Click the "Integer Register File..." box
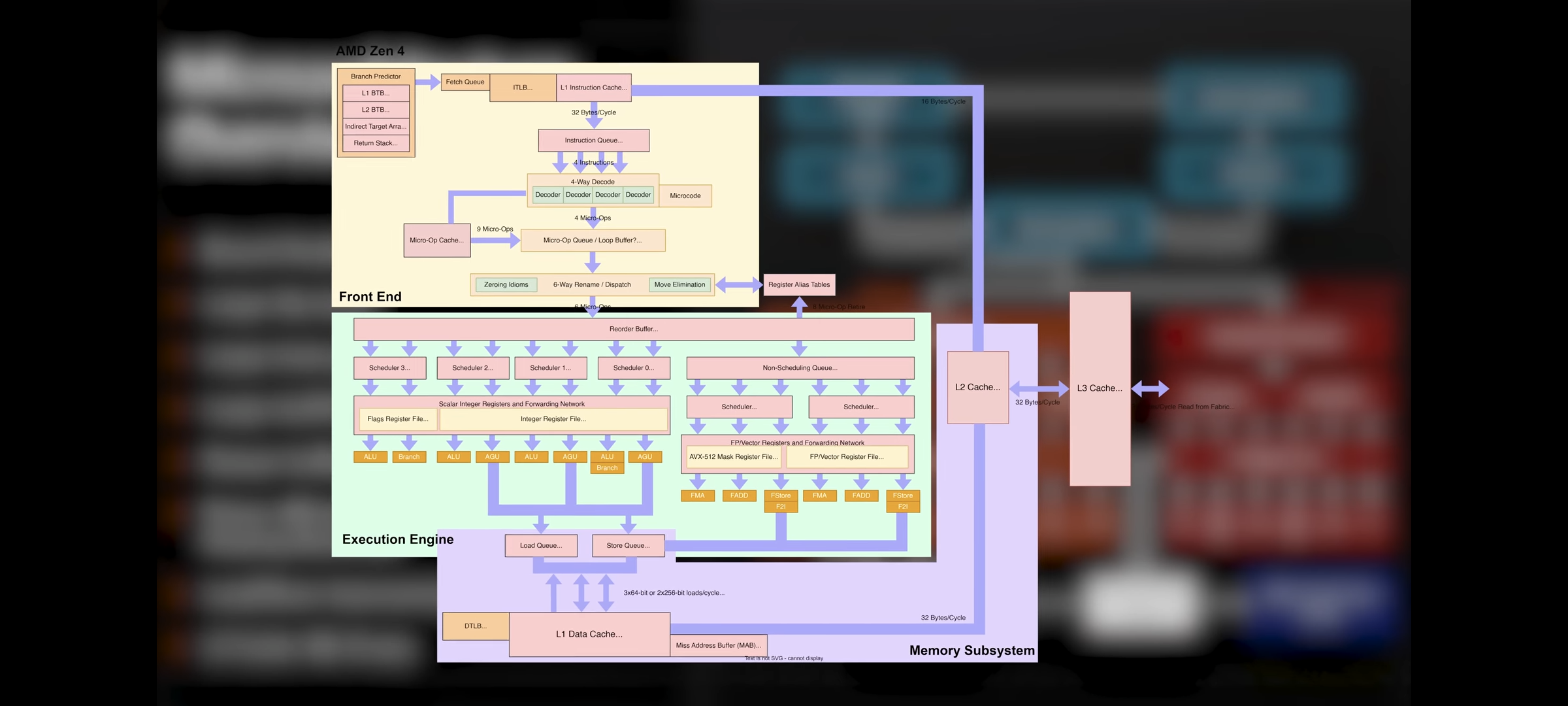The height and width of the screenshot is (706, 1568). (x=553, y=419)
